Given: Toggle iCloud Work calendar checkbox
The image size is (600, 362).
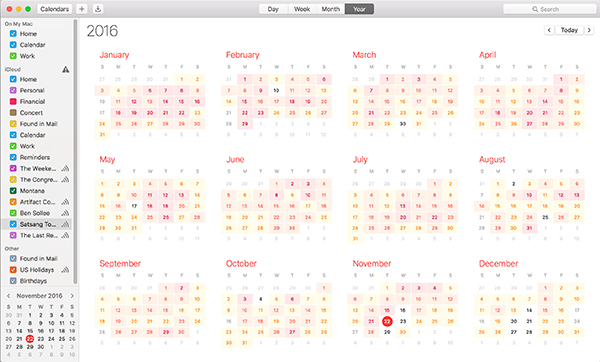Looking at the screenshot, I should [x=13, y=146].
